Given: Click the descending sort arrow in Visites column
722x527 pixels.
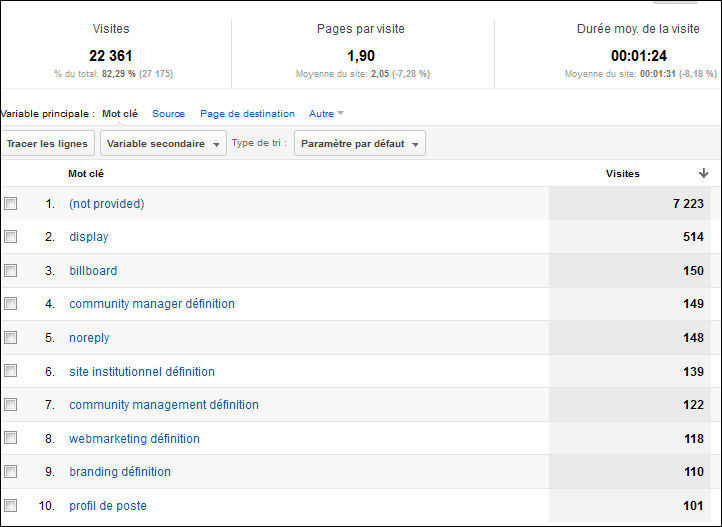Looking at the screenshot, I should click(703, 173).
